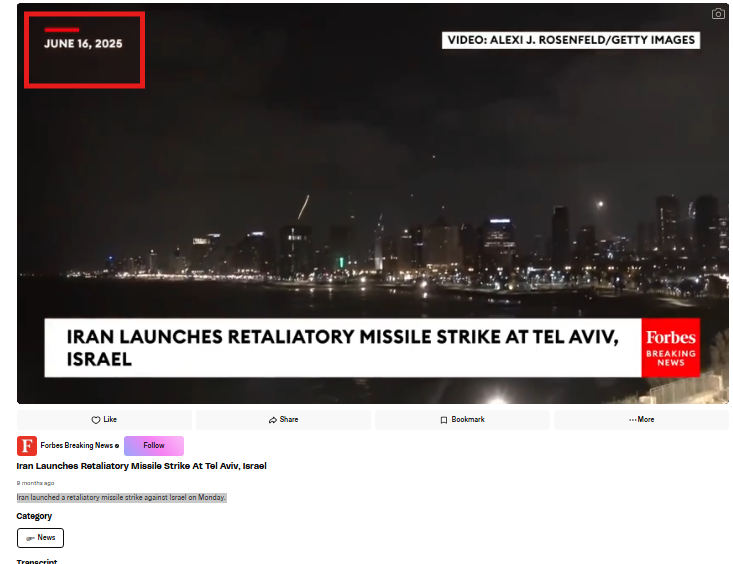Click the camera screenshot icon on video
Screen dimensions: 733x564
pos(718,14)
